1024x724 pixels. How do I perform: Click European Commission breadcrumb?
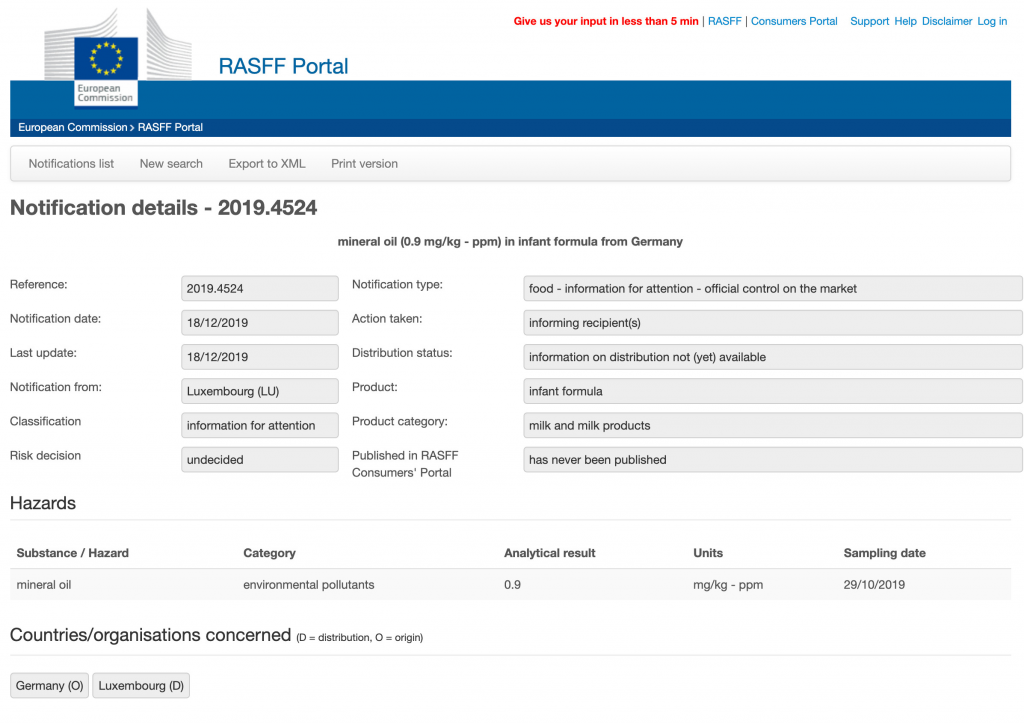(x=72, y=127)
